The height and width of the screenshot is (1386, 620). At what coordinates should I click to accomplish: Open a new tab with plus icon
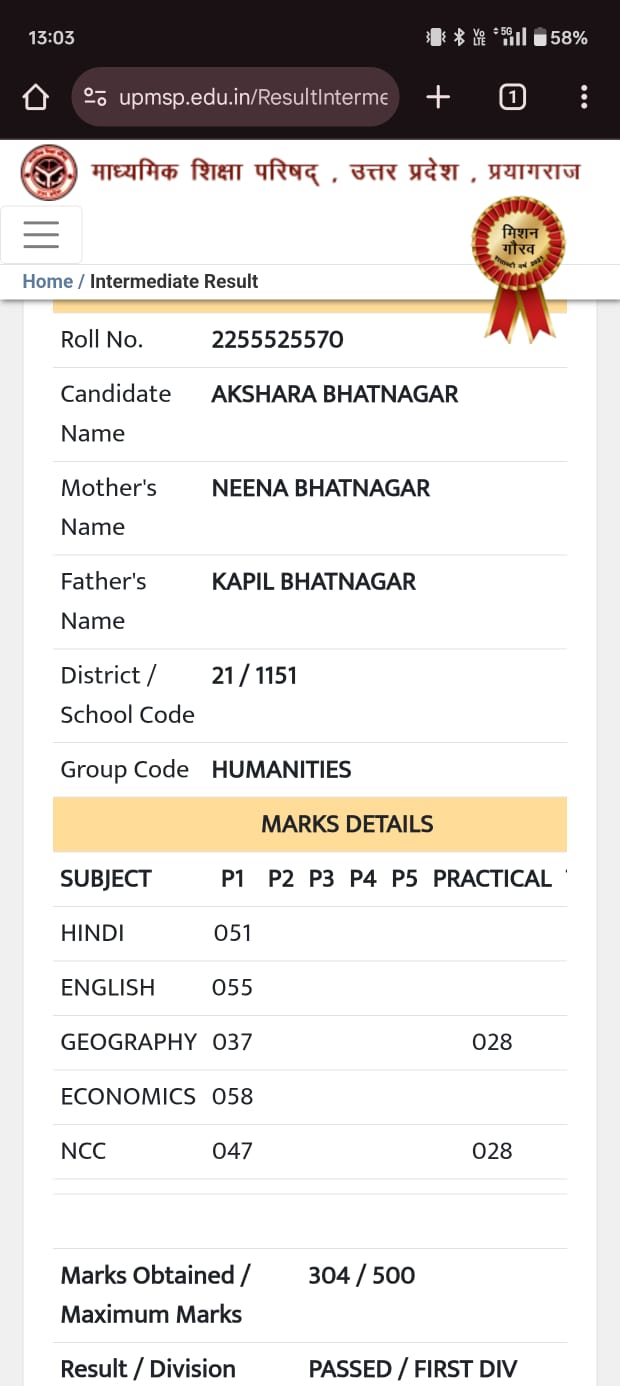pos(438,97)
